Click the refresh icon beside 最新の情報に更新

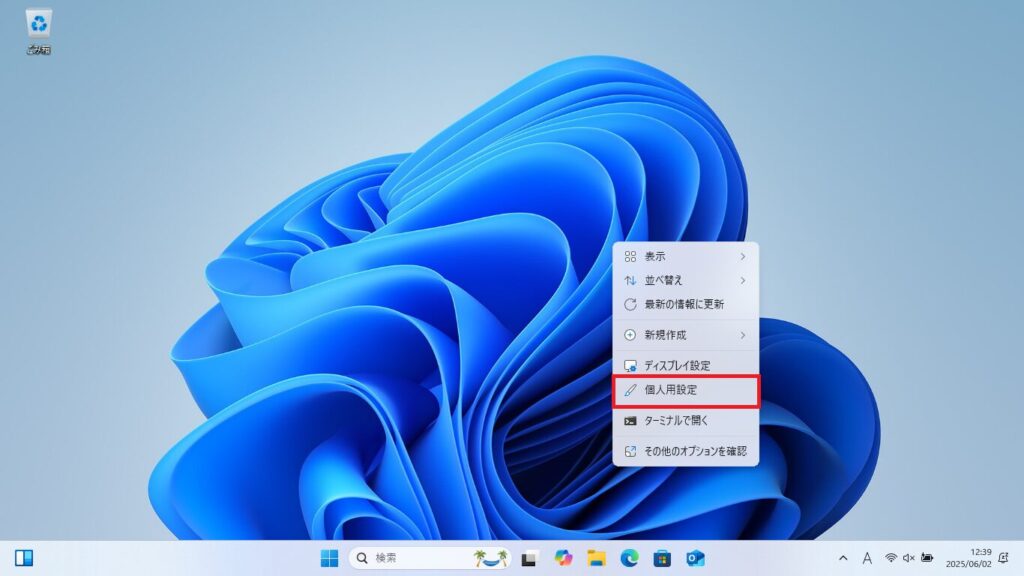click(630, 304)
